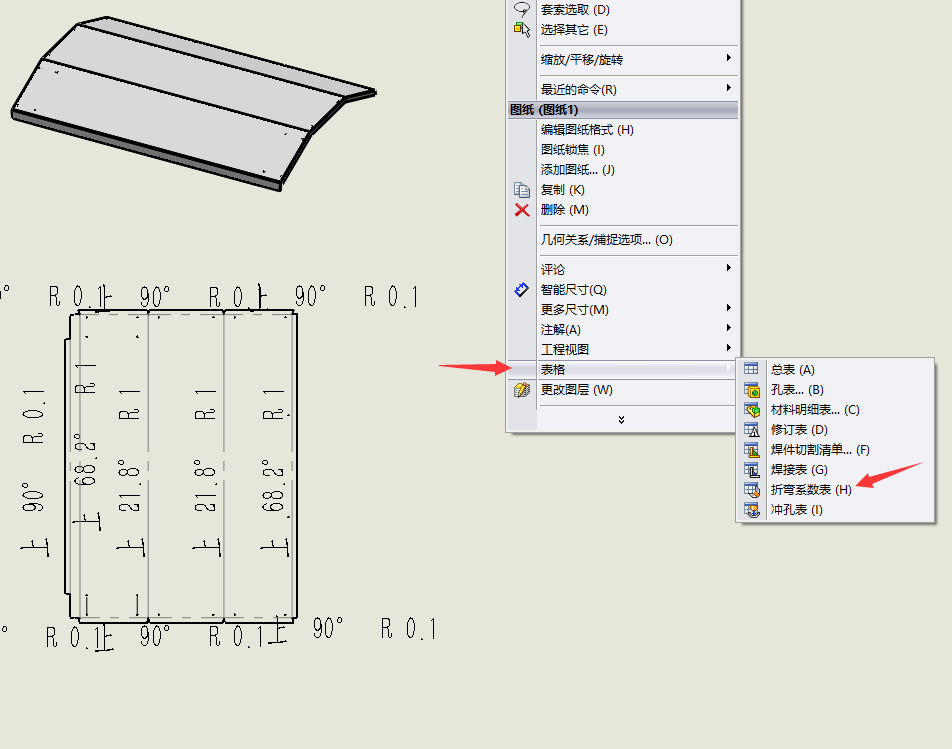The image size is (952, 749).
Task: Choose 编辑图纸格式 (H) from the menu
Action: [x=587, y=130]
